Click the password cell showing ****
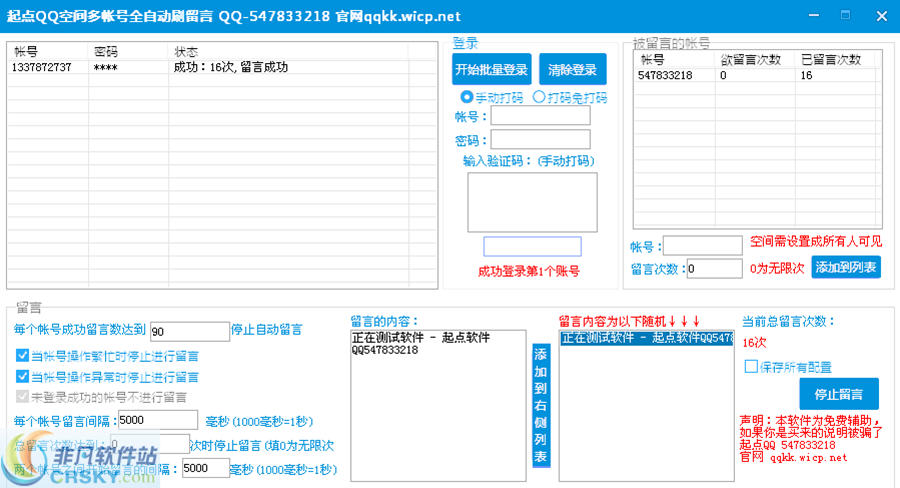900x488 pixels. (106, 68)
